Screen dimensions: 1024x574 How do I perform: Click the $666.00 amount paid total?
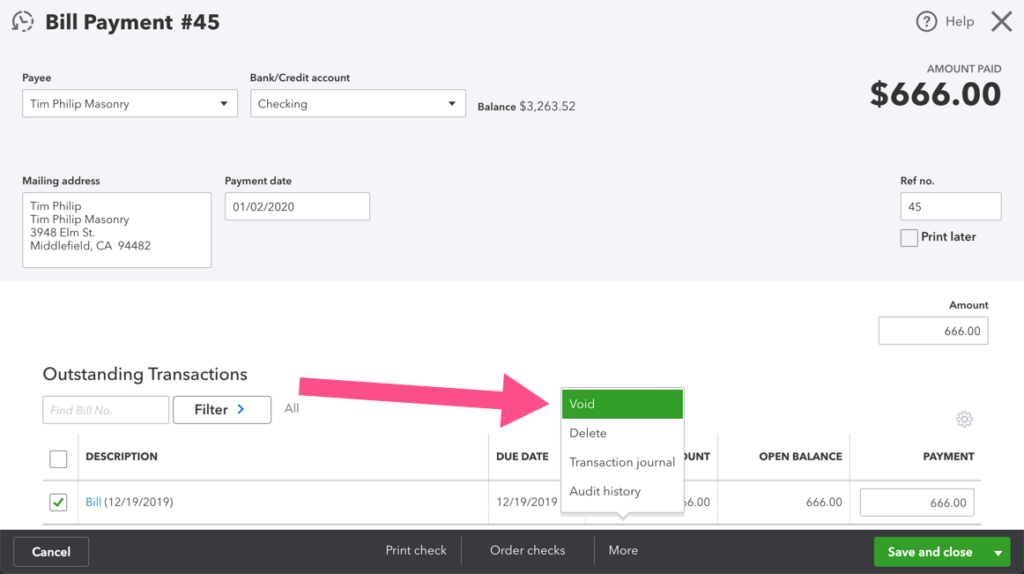click(935, 95)
